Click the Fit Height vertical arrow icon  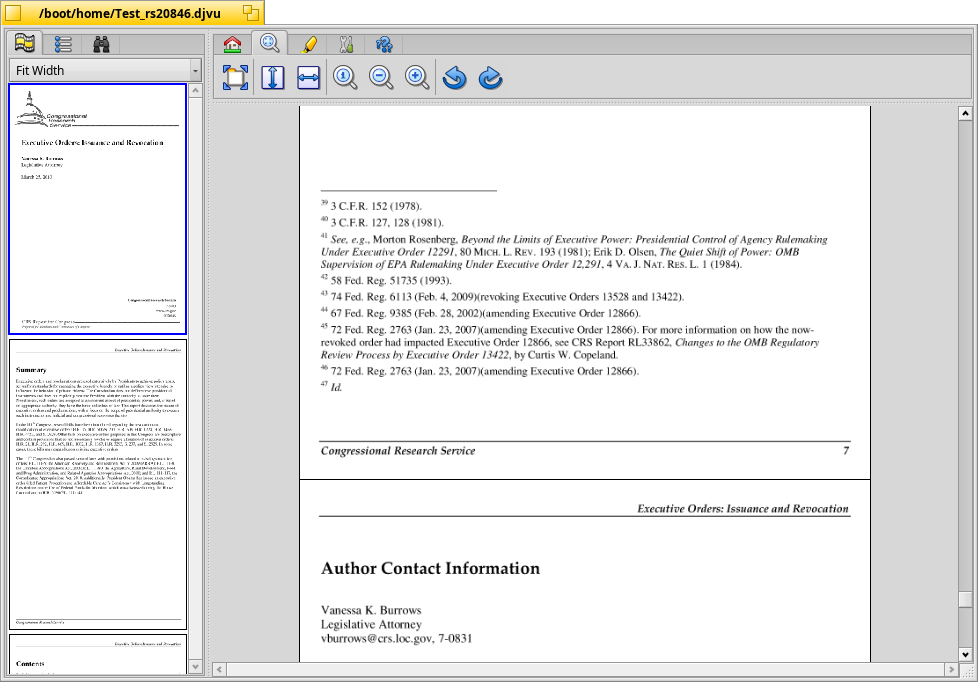click(x=273, y=77)
